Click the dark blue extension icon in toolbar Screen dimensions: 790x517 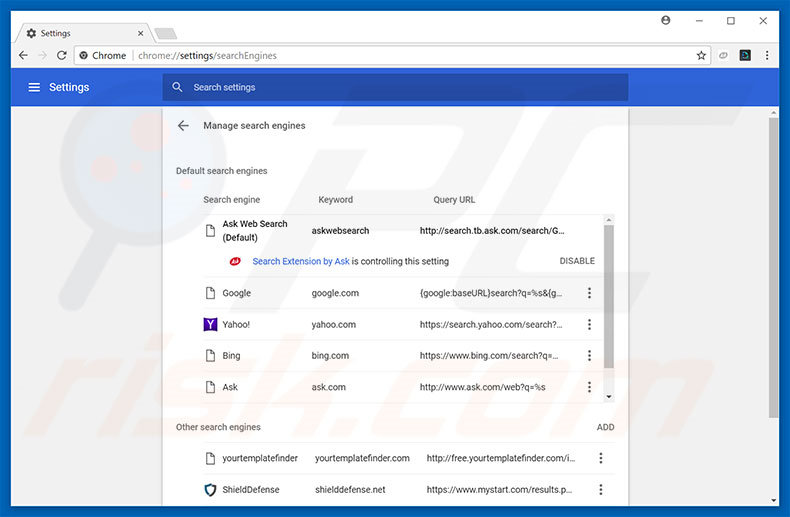click(745, 55)
